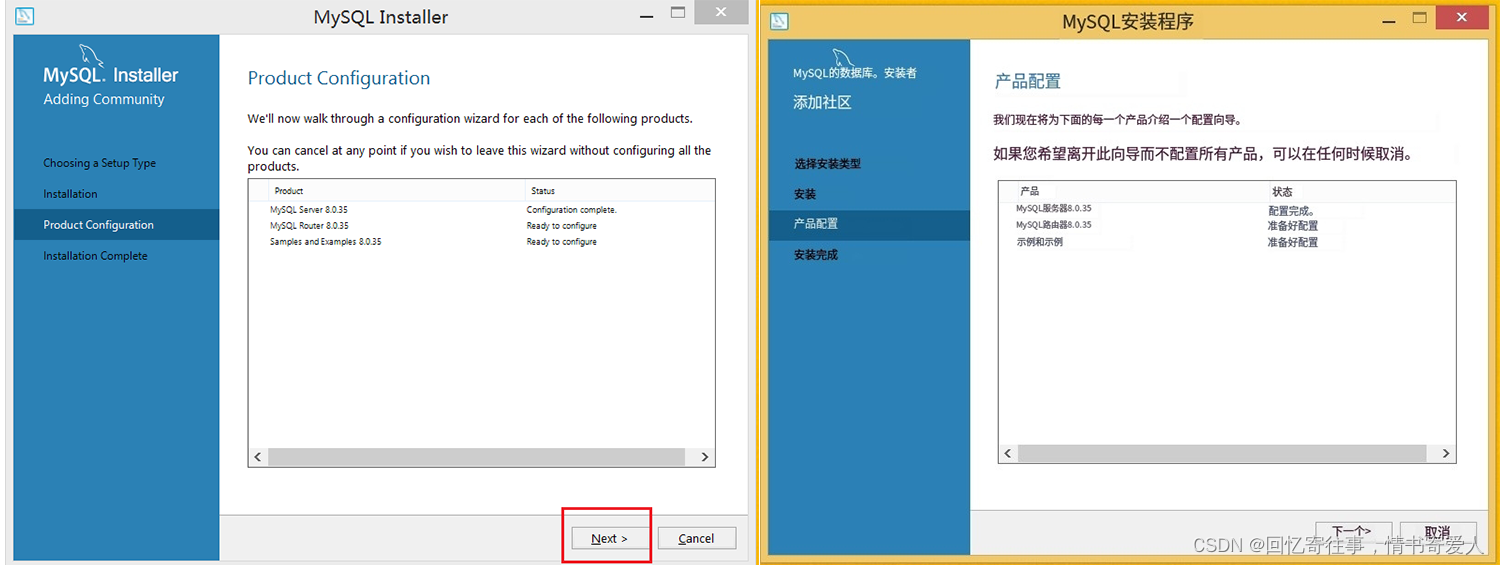The height and width of the screenshot is (565, 1500).
Task: Click MySQL Installer title bar app icon
Action: pos(27,16)
